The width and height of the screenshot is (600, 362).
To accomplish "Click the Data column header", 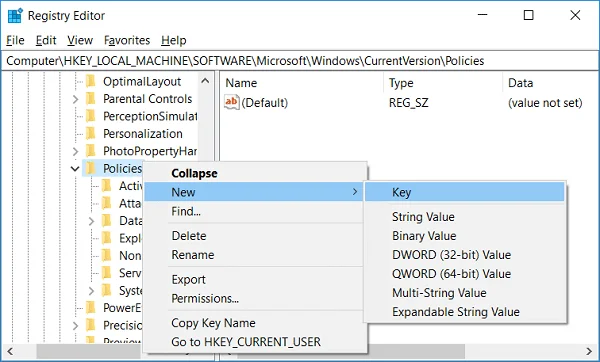I will click(x=551, y=83).
